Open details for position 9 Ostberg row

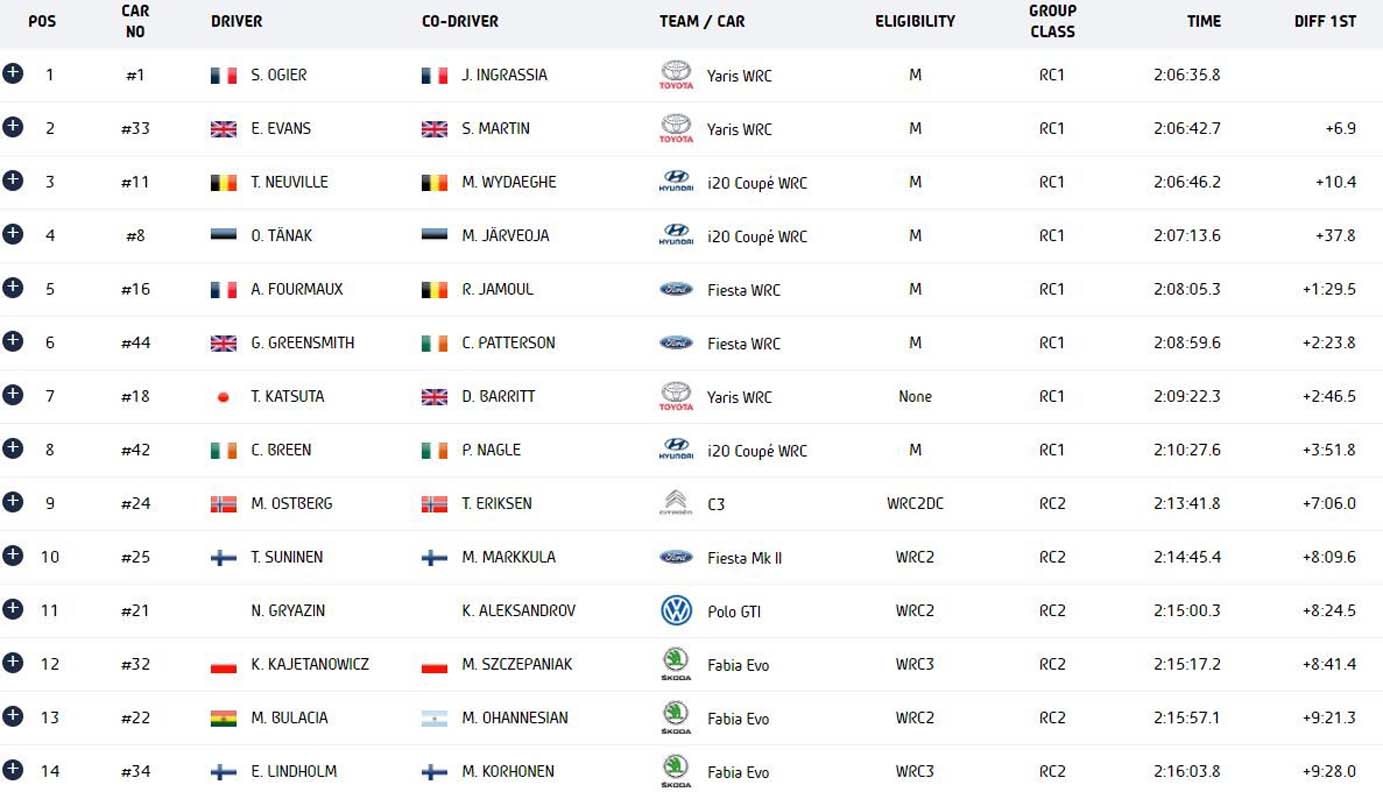pos(13,501)
